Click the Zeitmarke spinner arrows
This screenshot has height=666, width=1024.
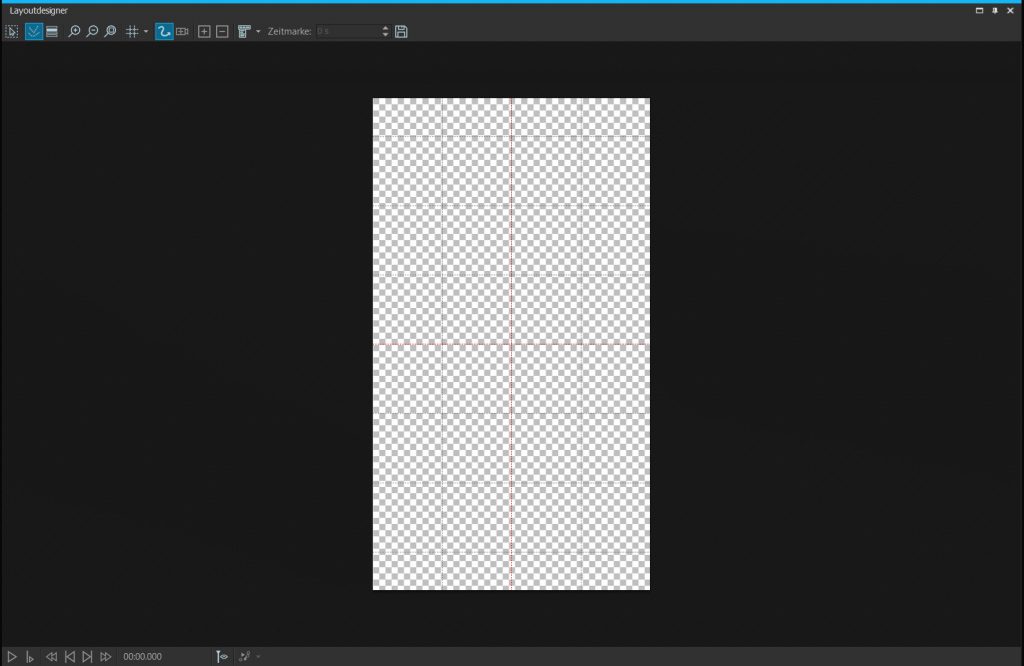[x=385, y=32]
